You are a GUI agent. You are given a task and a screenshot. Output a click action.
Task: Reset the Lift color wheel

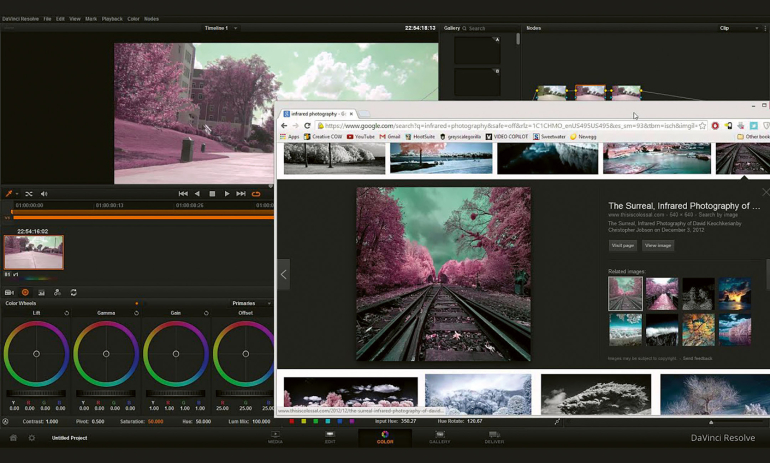(67, 313)
